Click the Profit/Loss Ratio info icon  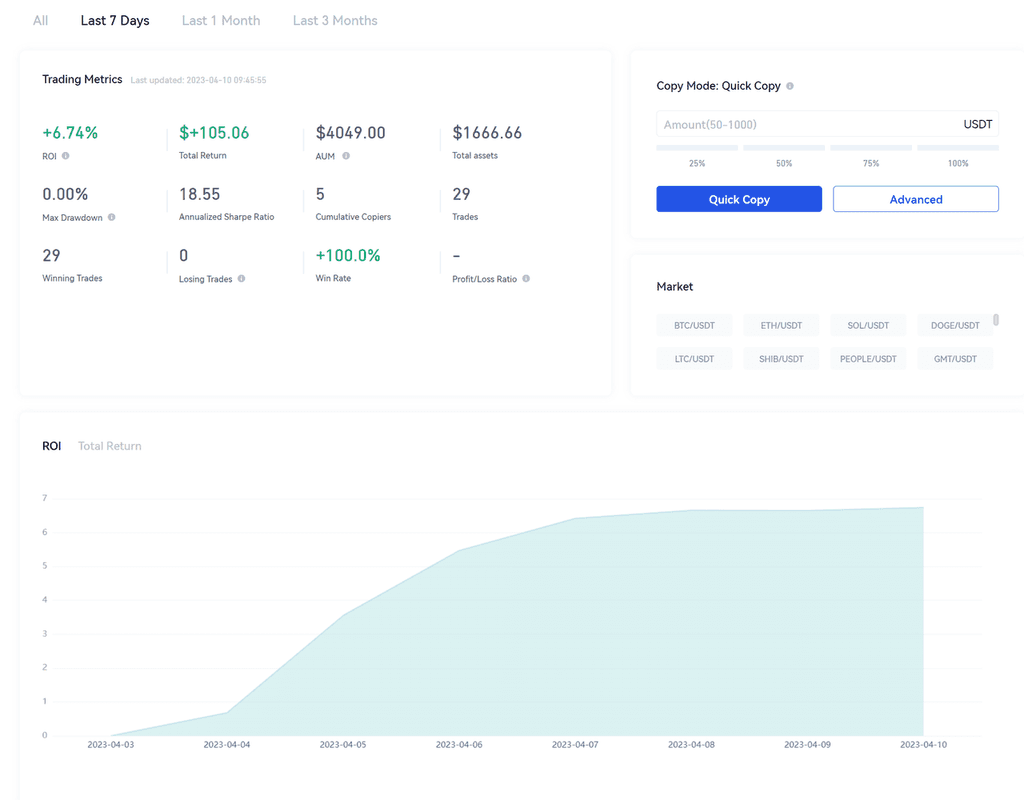click(x=526, y=279)
